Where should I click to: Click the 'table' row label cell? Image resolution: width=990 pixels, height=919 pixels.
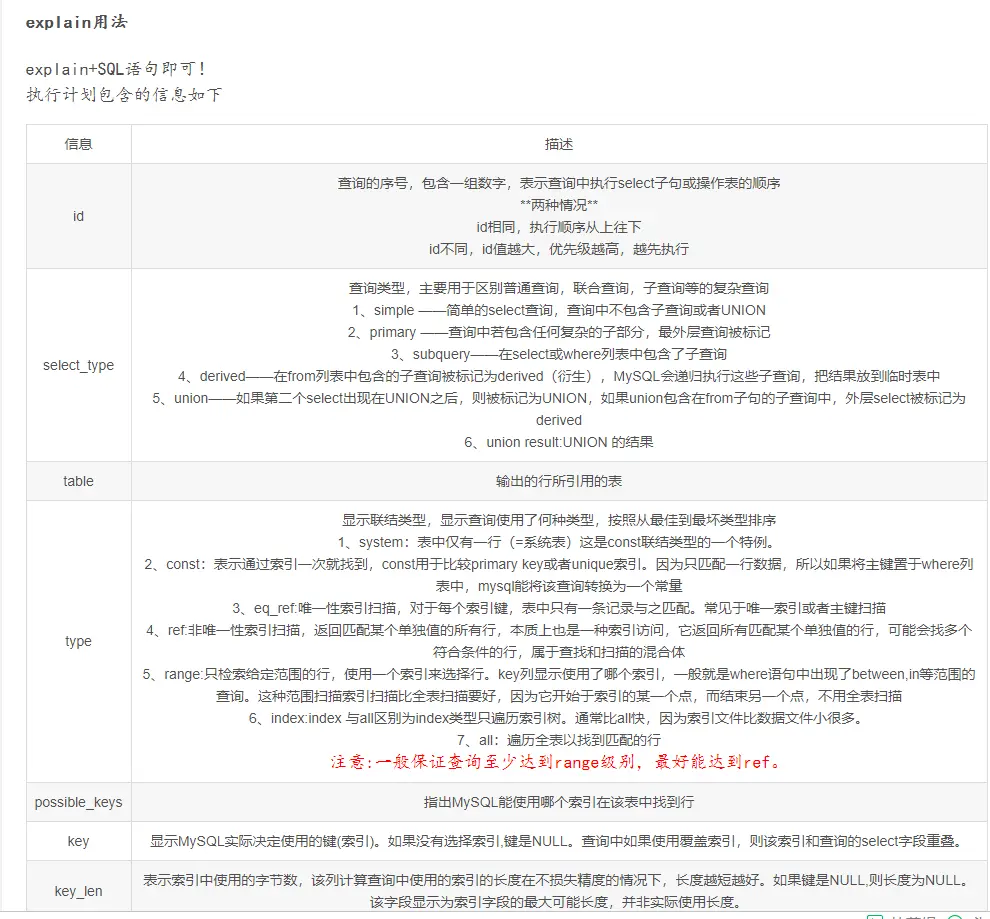(x=78, y=481)
